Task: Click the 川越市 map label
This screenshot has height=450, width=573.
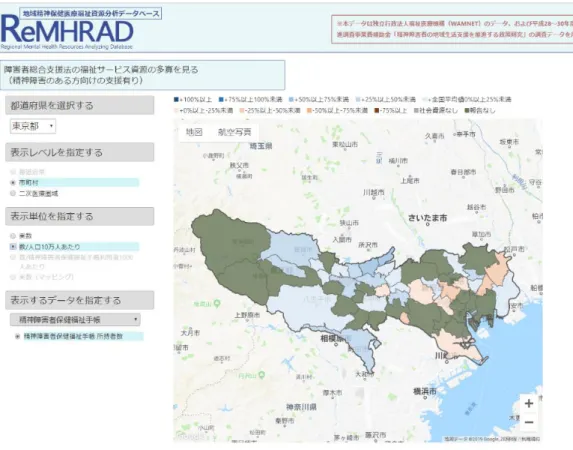Action: (x=373, y=192)
